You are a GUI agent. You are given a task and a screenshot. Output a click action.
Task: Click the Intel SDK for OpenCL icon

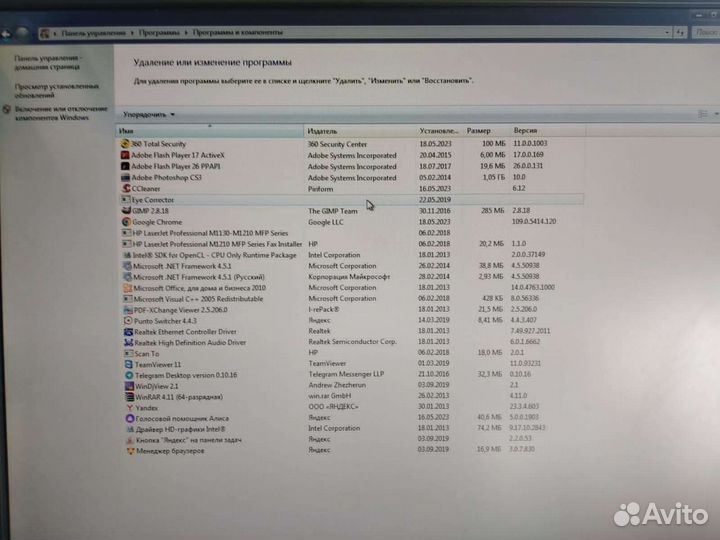[x=127, y=255]
